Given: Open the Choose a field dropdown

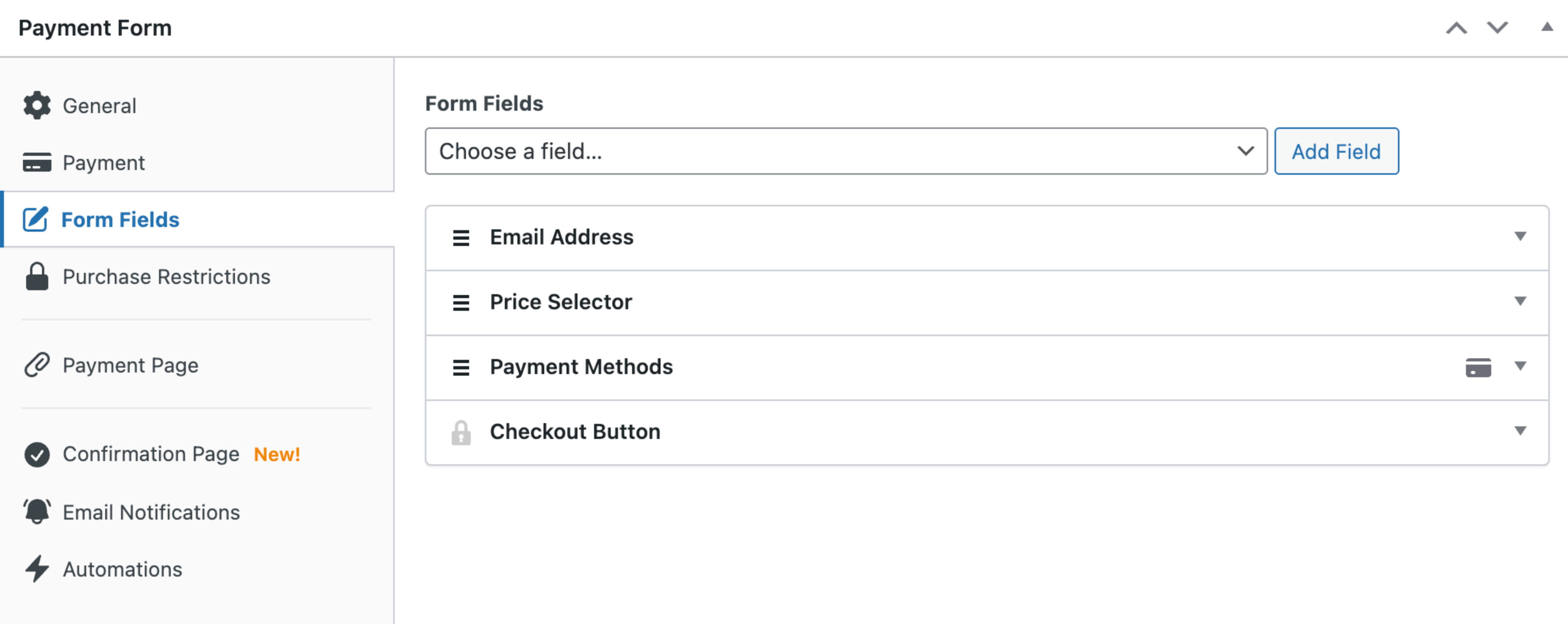Looking at the screenshot, I should [x=845, y=151].
